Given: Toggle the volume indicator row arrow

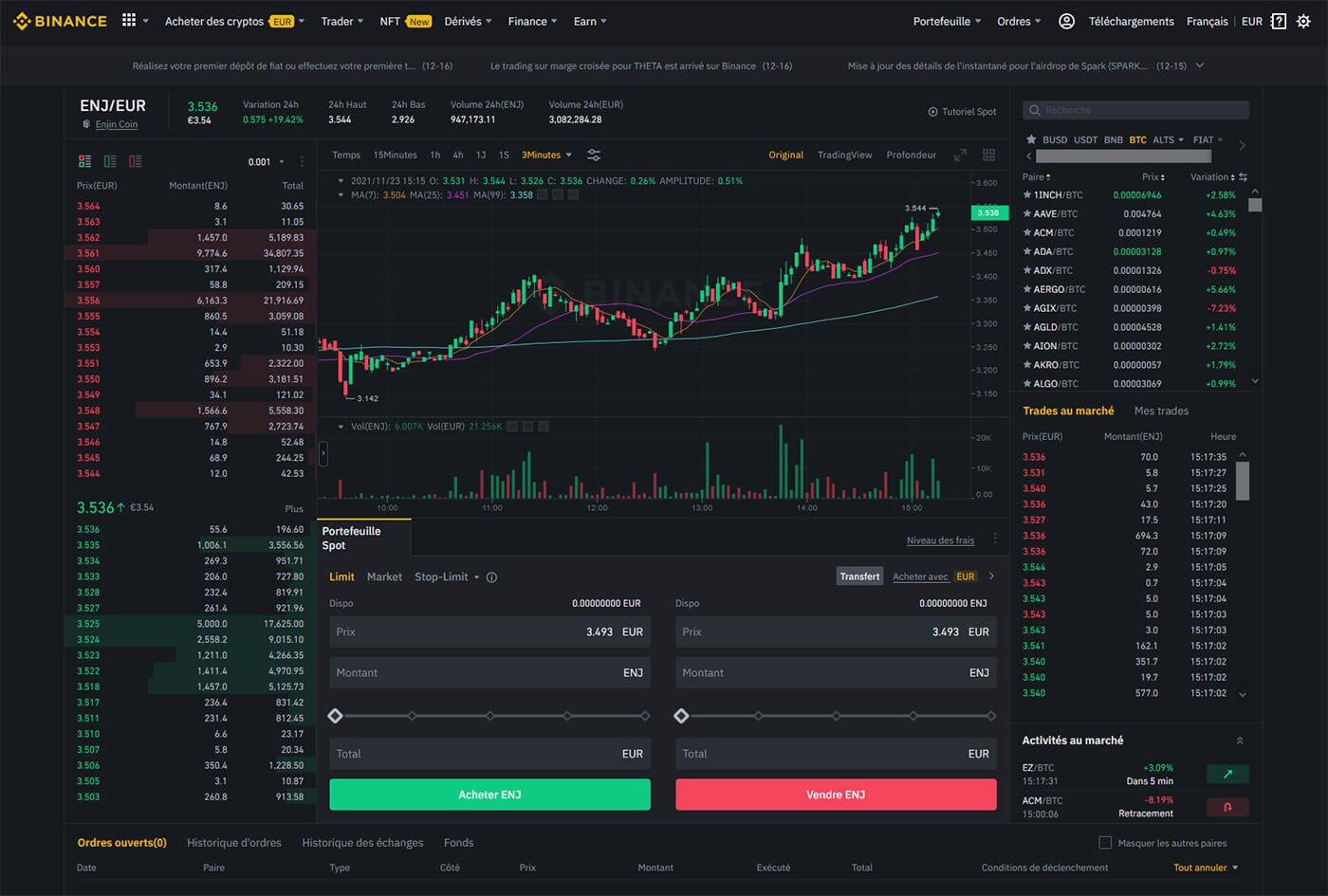Looking at the screenshot, I should [341, 427].
